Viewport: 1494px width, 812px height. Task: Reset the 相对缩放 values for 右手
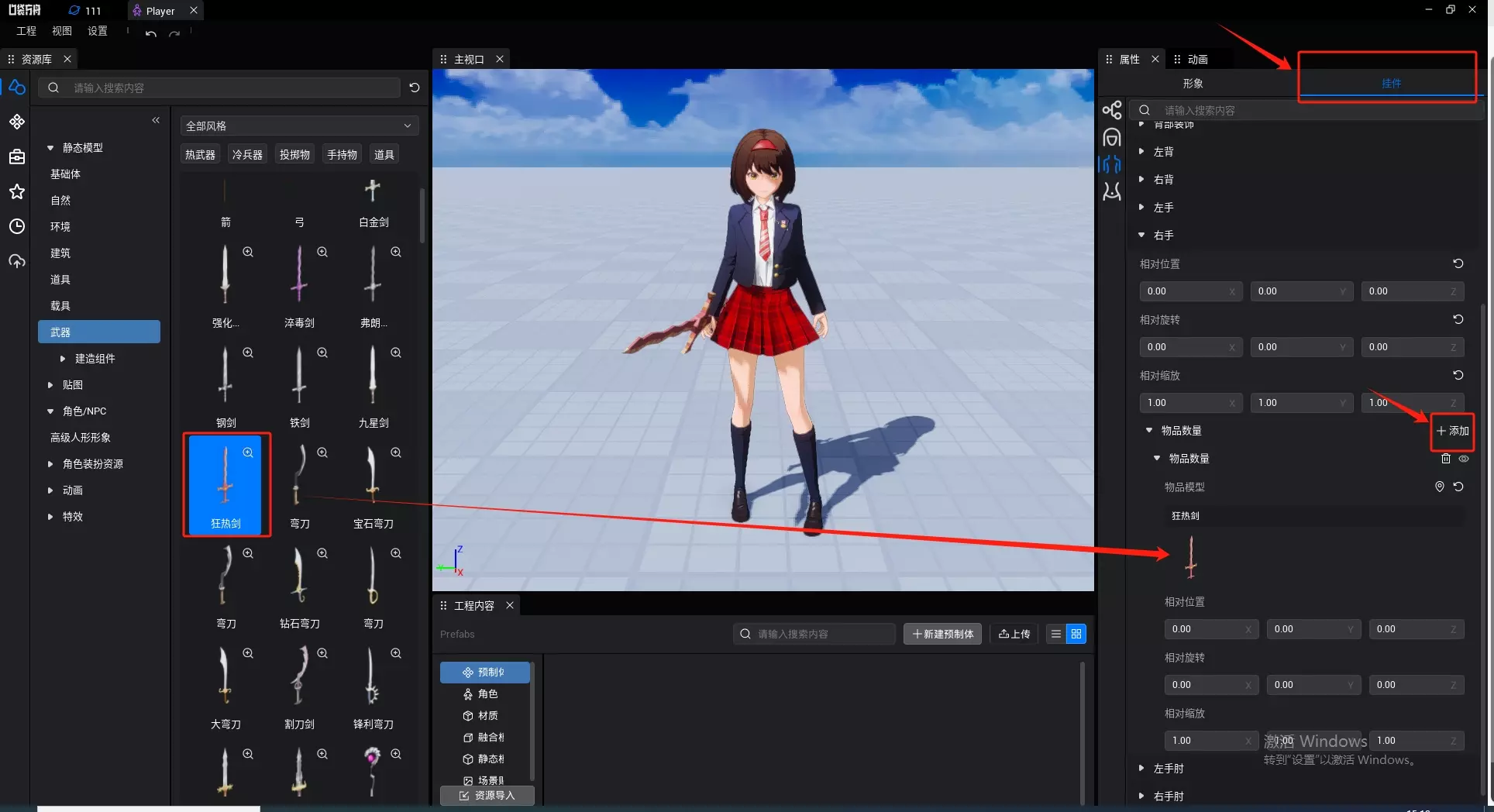pyautogui.click(x=1458, y=375)
